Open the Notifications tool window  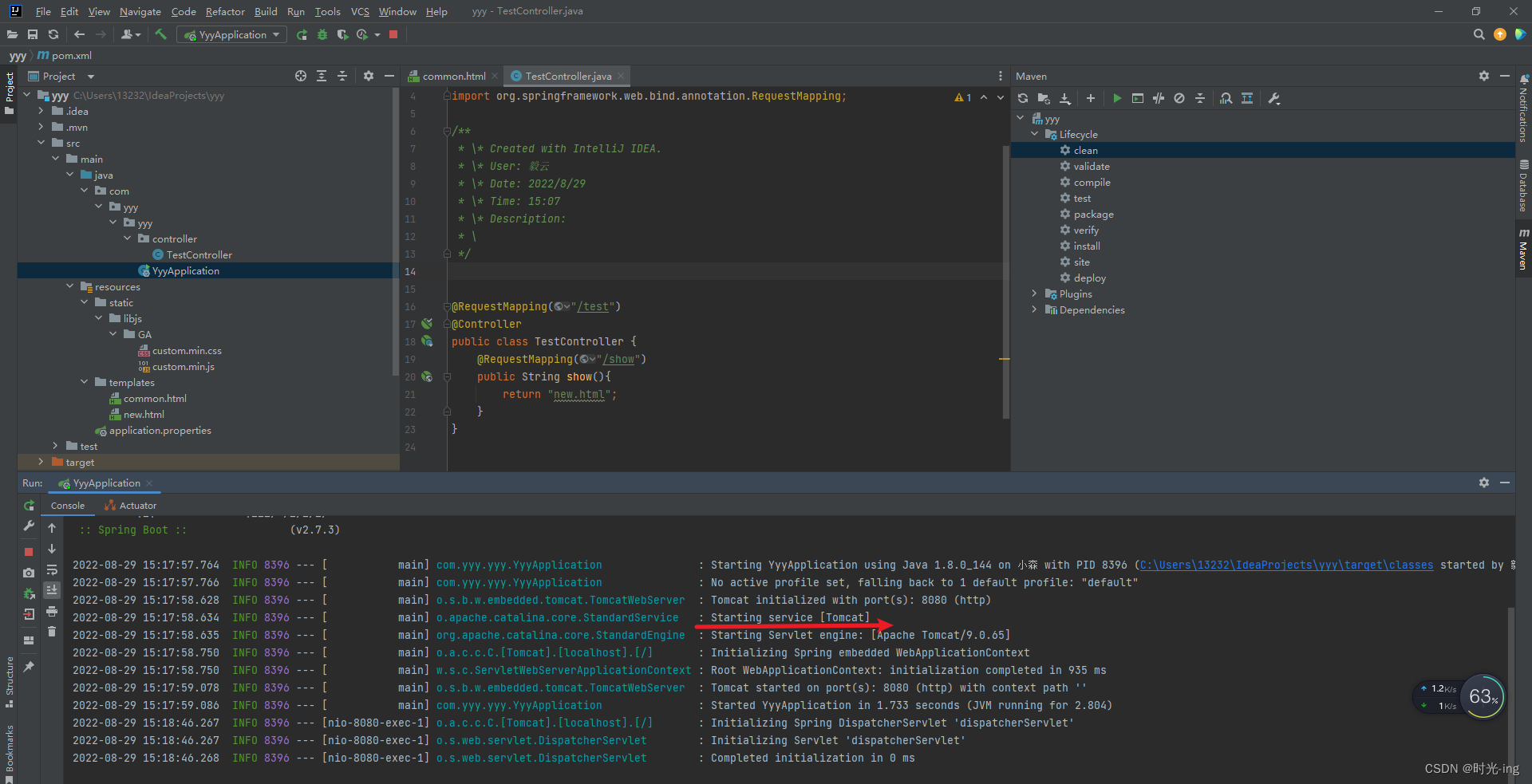[1523, 108]
